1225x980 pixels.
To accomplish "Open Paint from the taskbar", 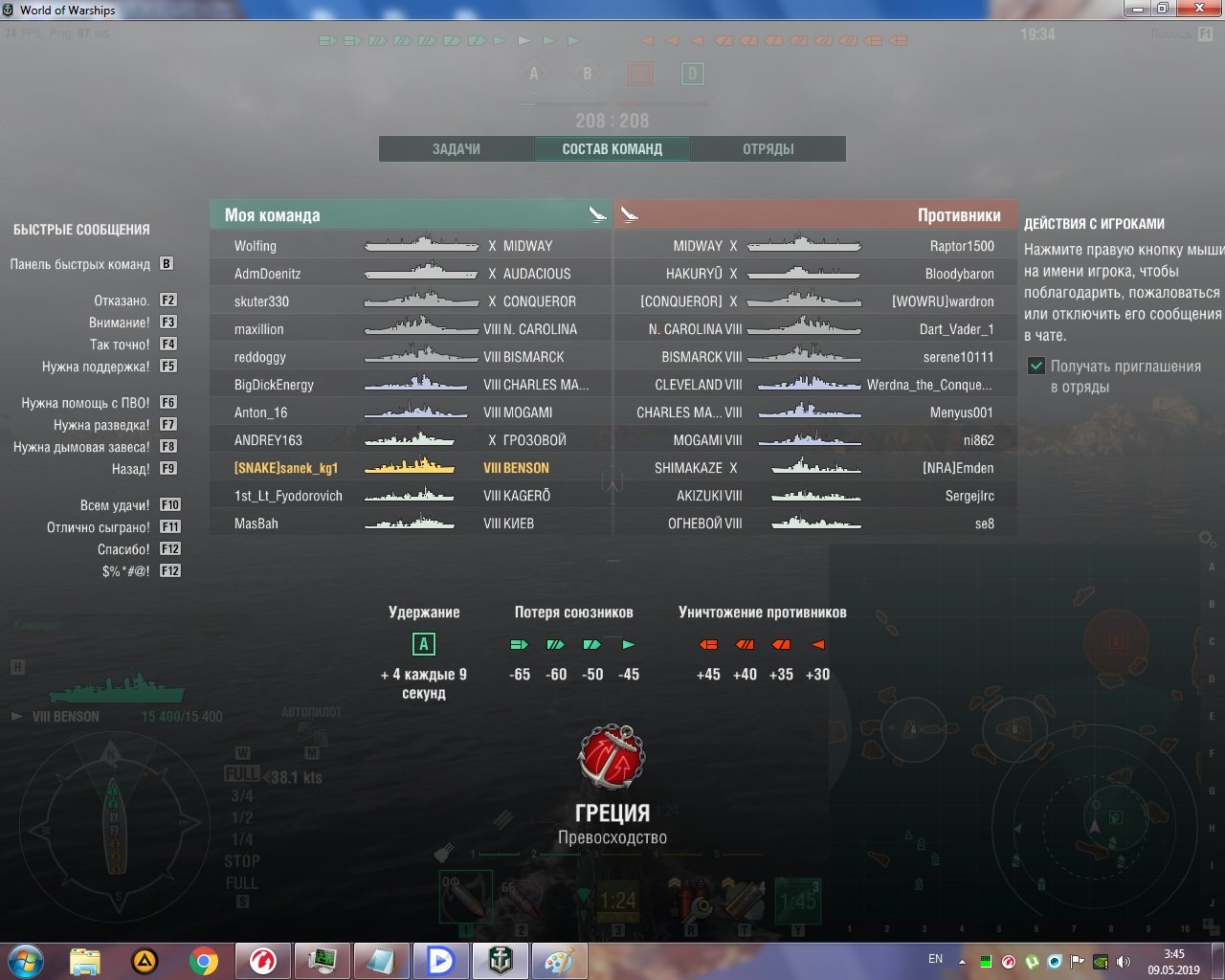I will [559, 961].
